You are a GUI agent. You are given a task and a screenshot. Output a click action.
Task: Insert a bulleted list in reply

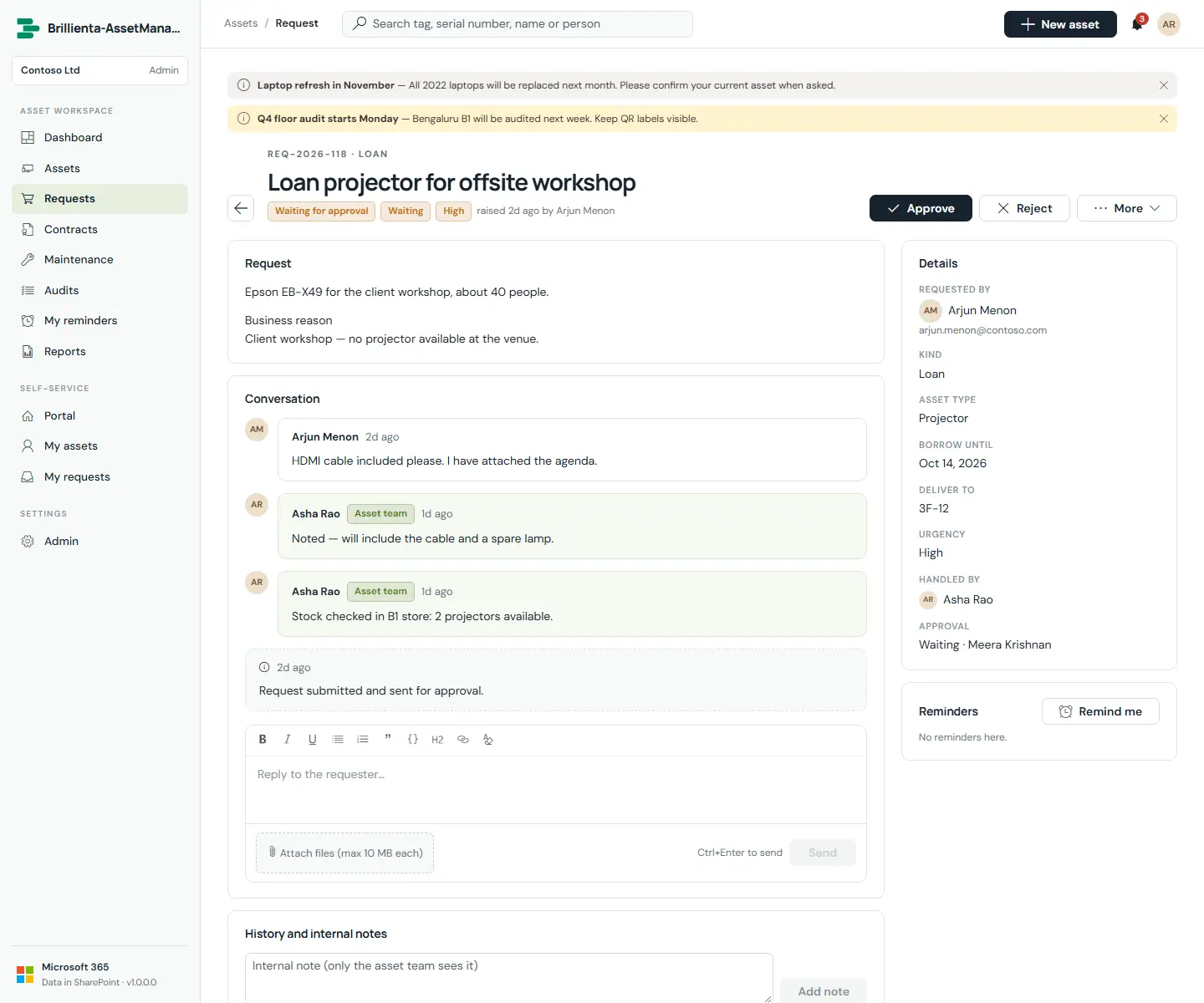point(338,740)
